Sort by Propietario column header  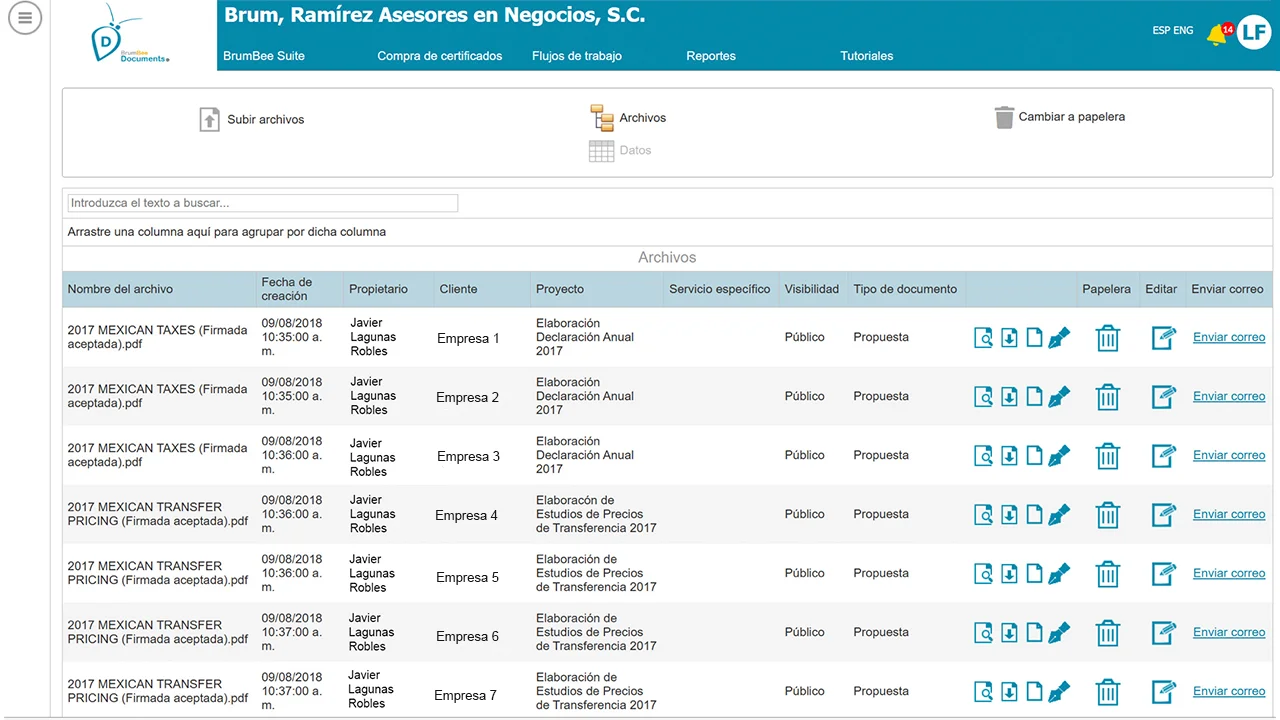pos(389,289)
